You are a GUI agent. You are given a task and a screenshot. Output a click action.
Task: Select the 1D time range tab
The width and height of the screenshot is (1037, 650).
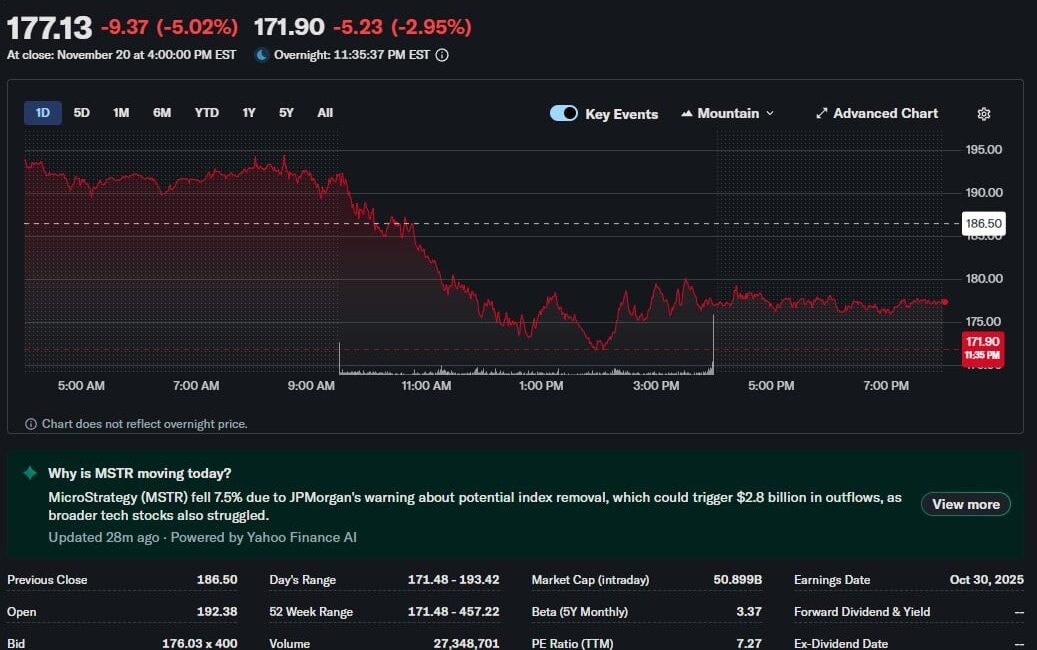pos(43,113)
